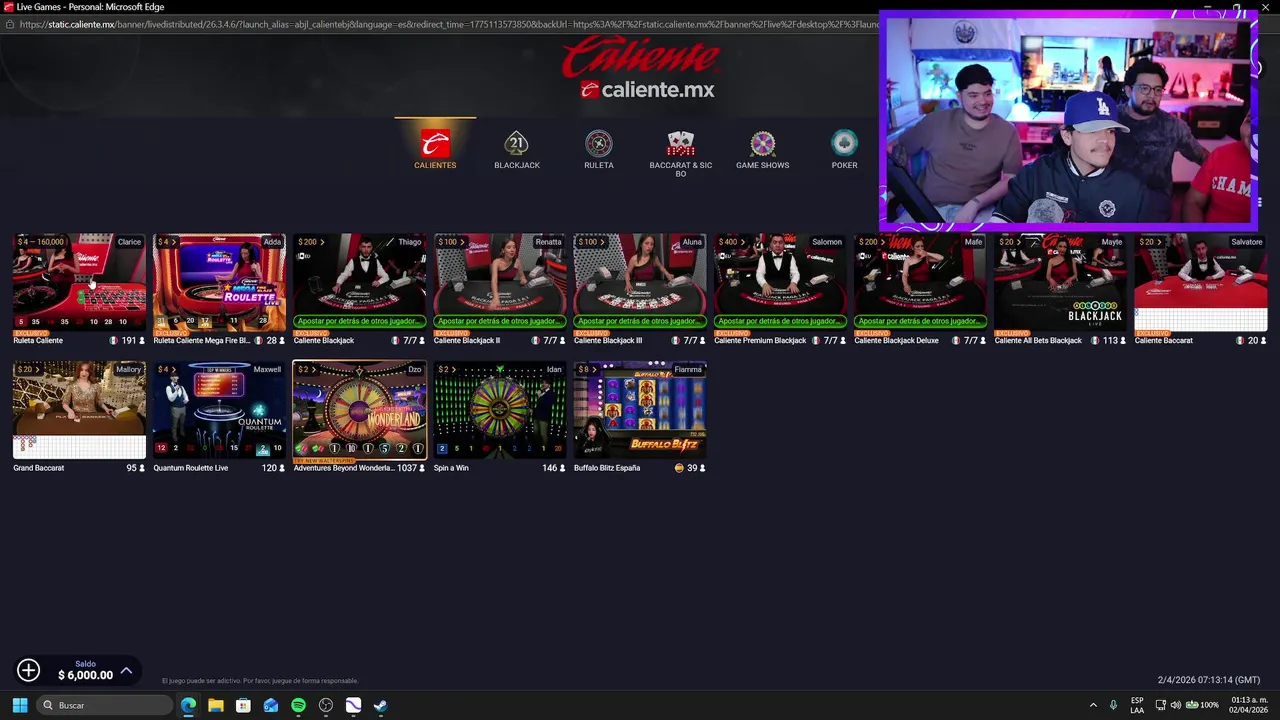The height and width of the screenshot is (720, 1280).
Task: Open Microsoft Edge from the taskbar
Action: click(x=188, y=705)
